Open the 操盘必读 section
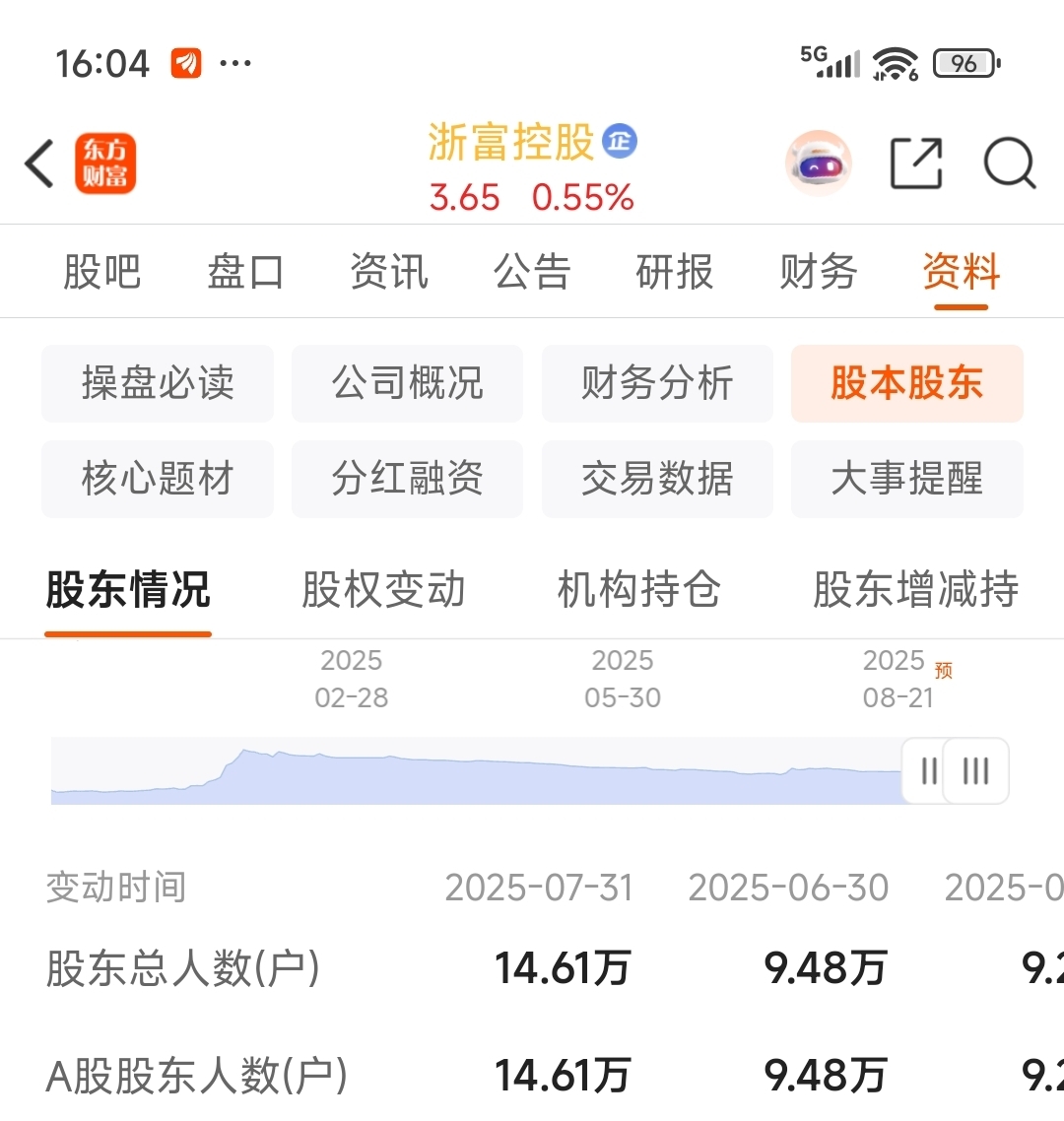The image size is (1064, 1121). click(158, 383)
